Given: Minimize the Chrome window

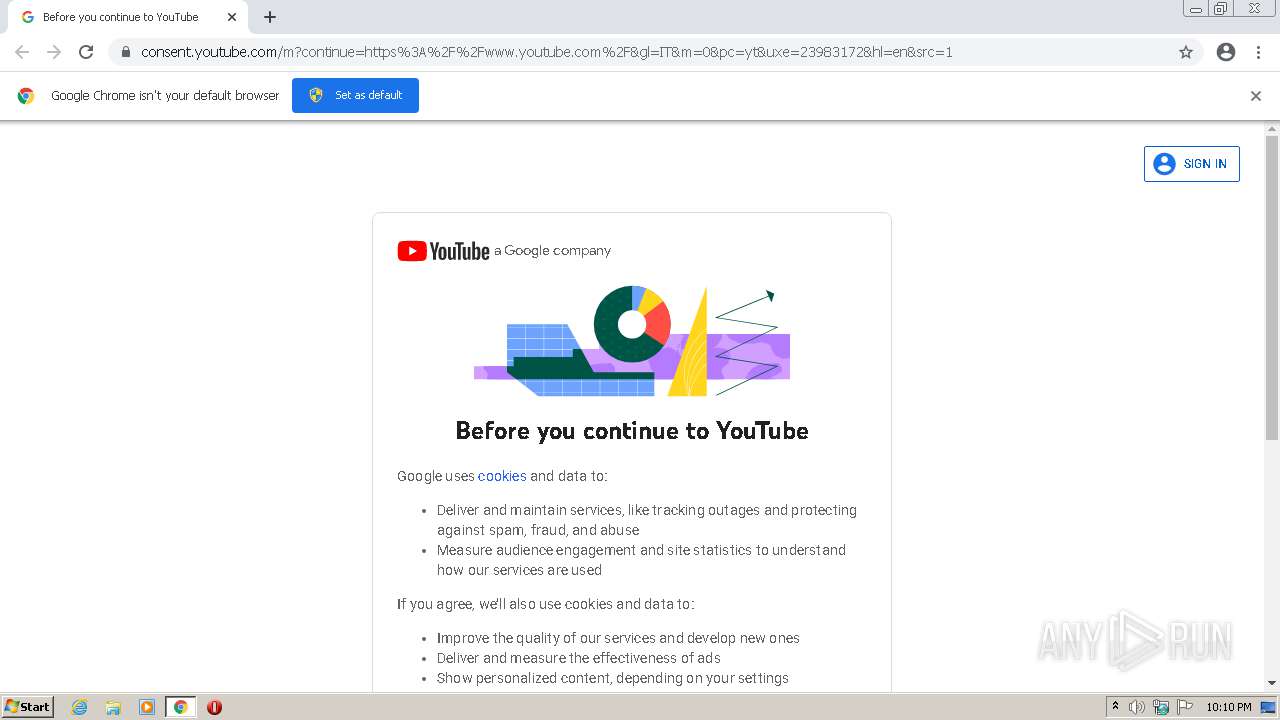Looking at the screenshot, I should pos(1196,8).
